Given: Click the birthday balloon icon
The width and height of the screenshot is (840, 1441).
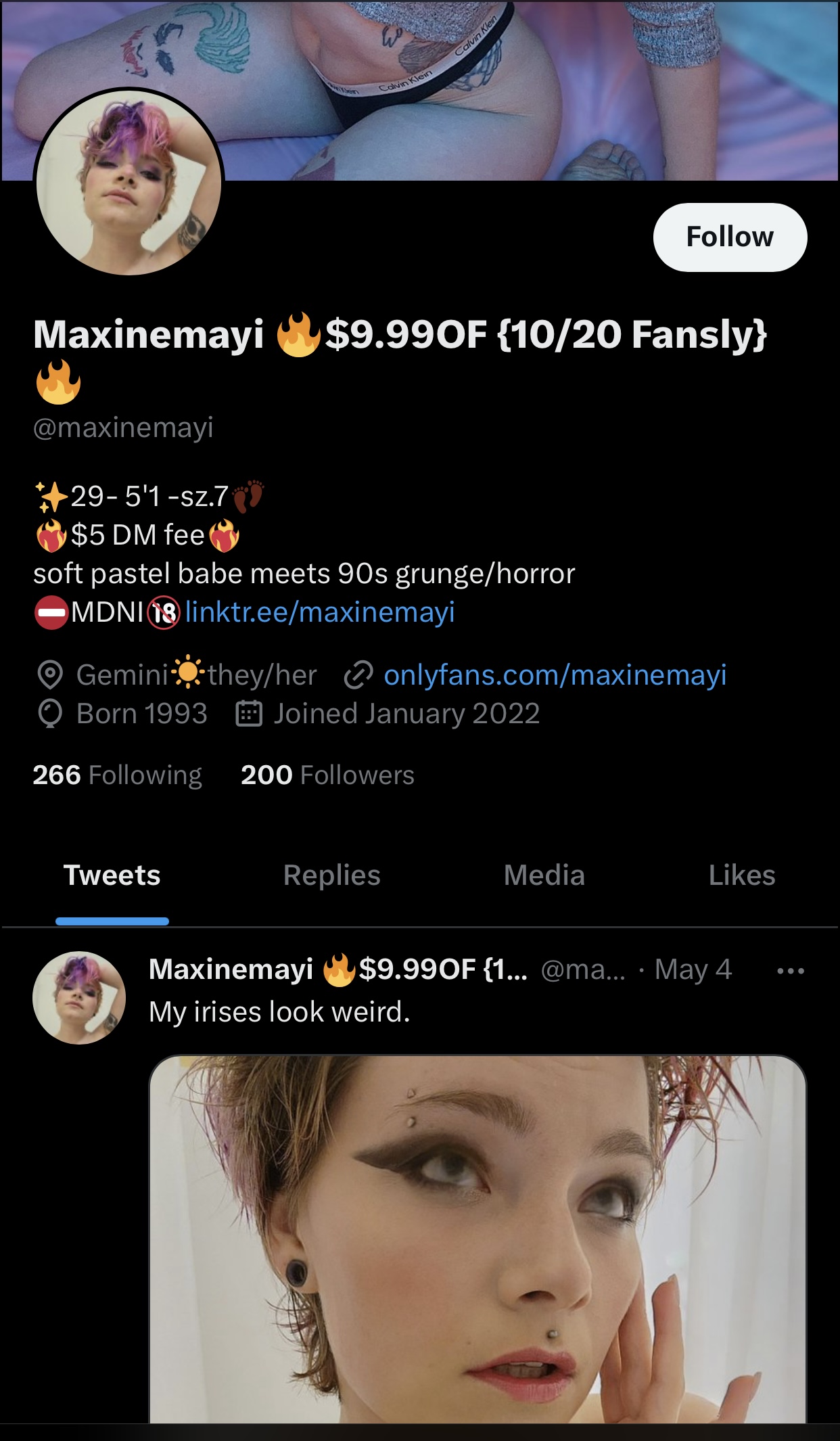Looking at the screenshot, I should click(50, 714).
